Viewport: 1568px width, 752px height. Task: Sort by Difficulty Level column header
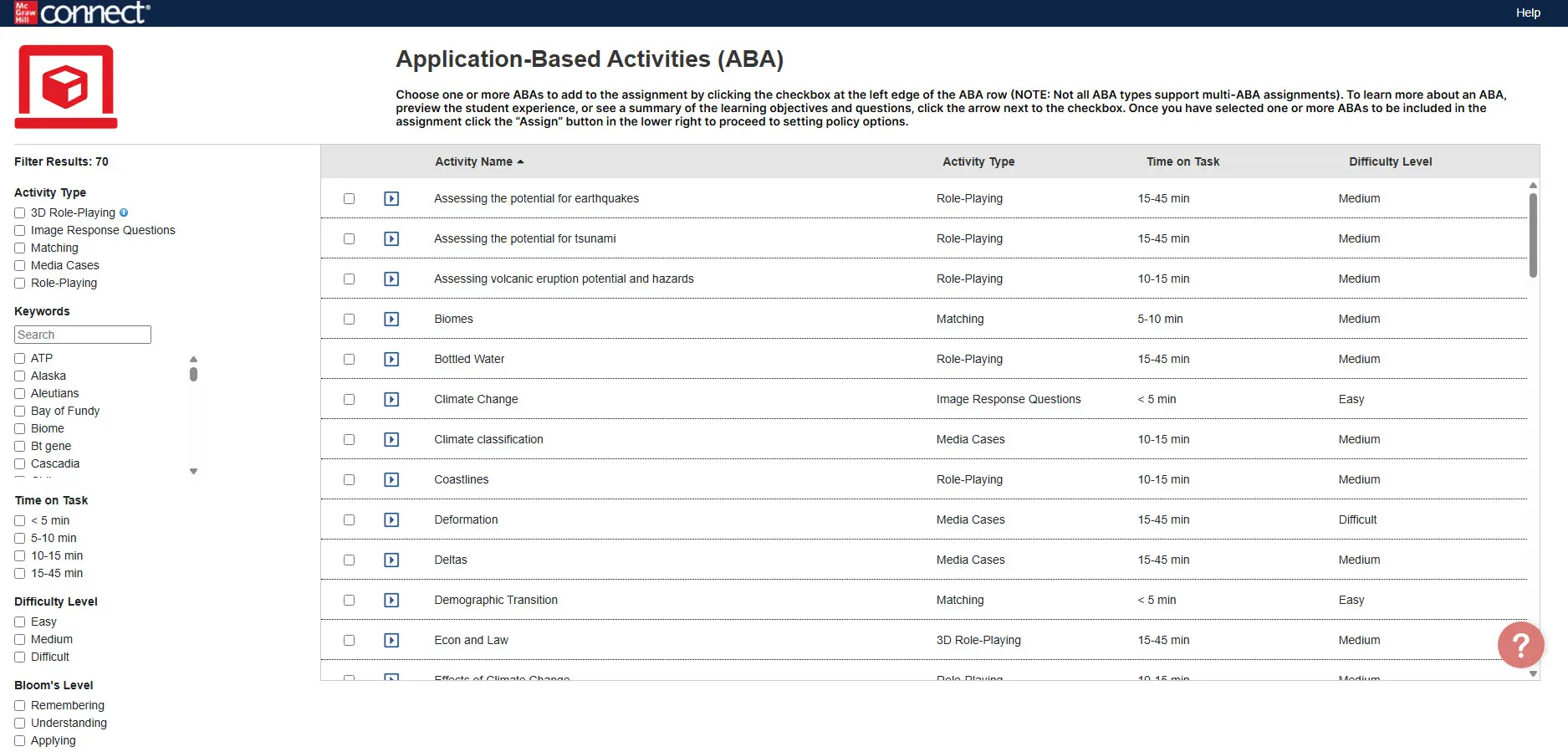tap(1390, 161)
